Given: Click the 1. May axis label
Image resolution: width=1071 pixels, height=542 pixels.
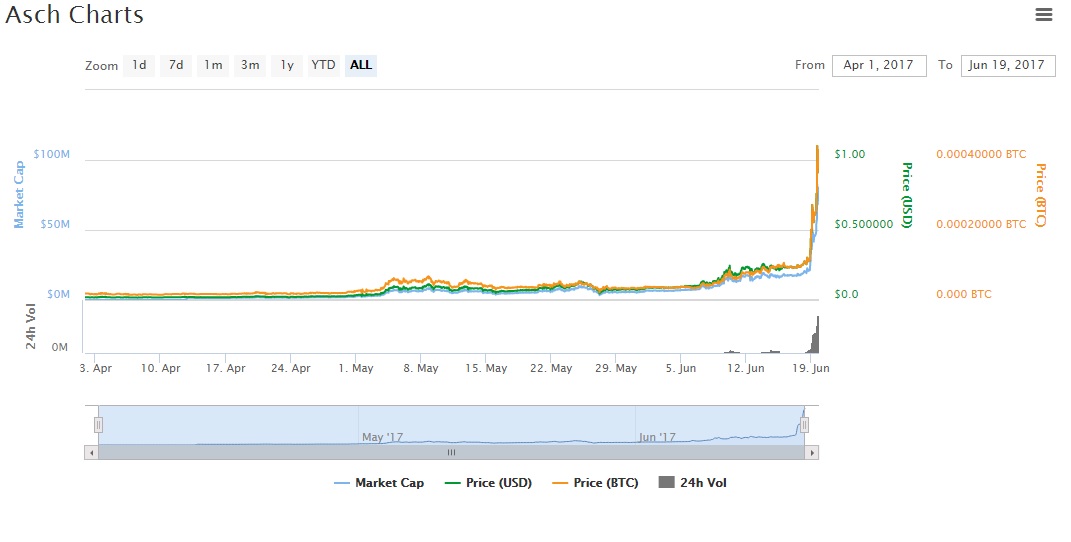Looking at the screenshot, I should click(x=356, y=368).
